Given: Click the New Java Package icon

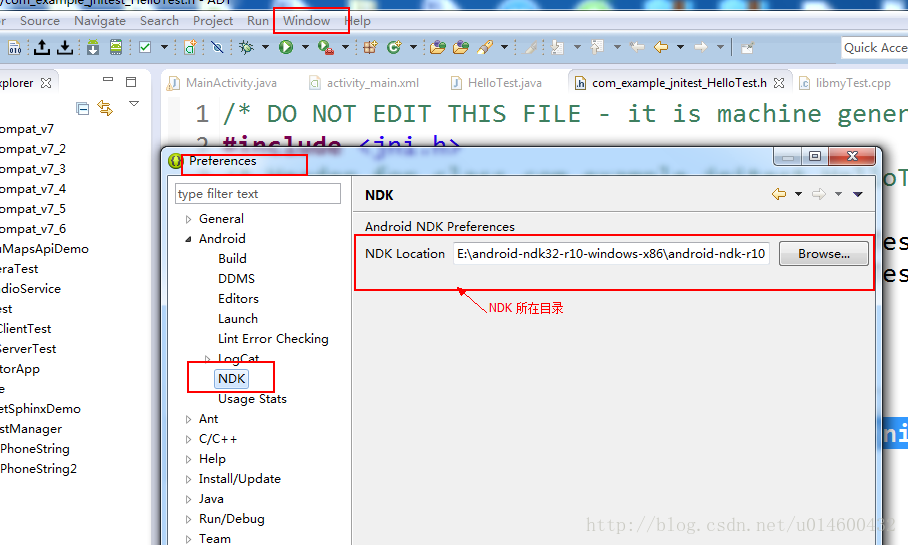Looking at the screenshot, I should pyautogui.click(x=370, y=47).
